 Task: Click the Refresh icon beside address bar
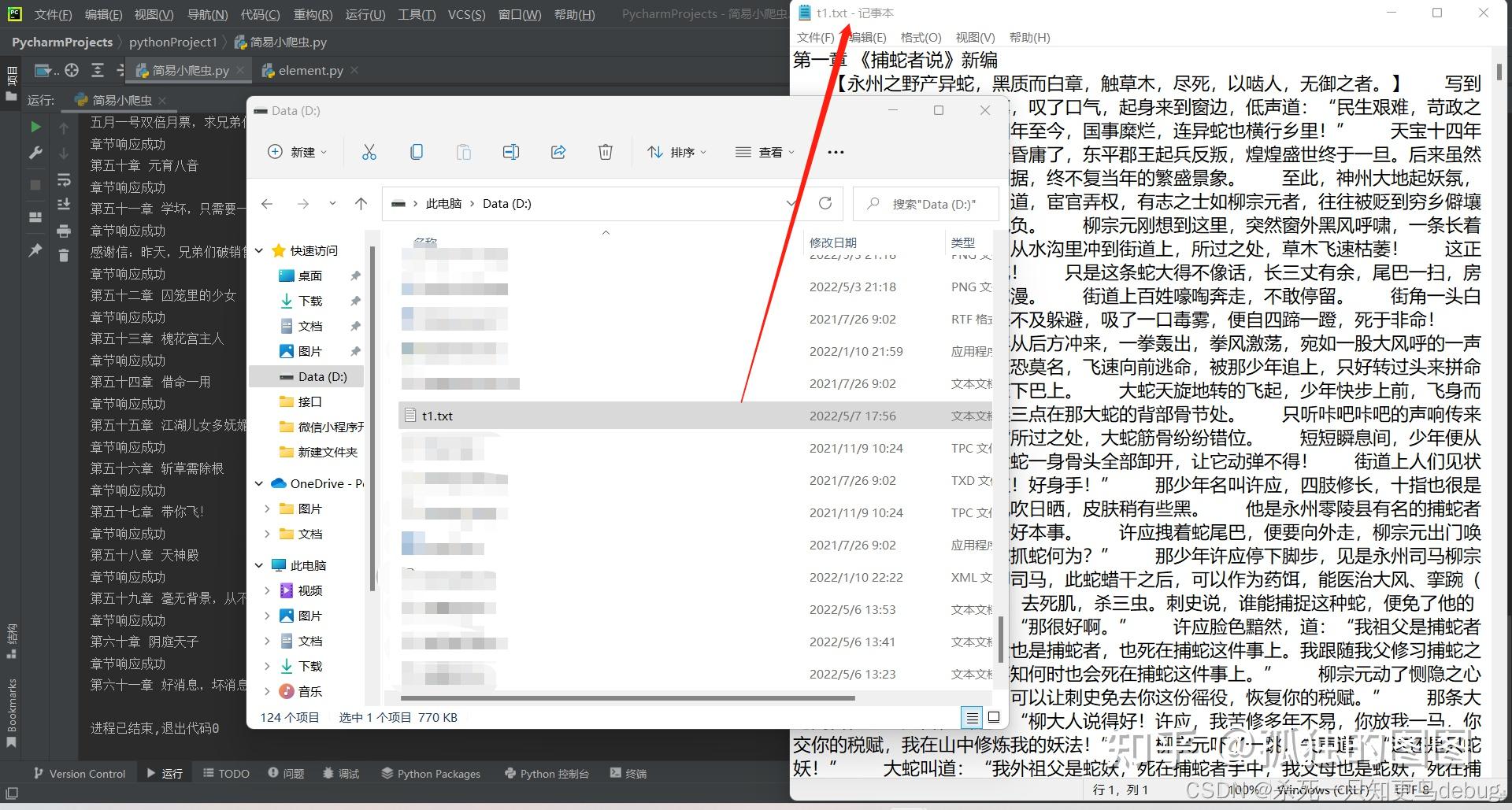point(825,203)
